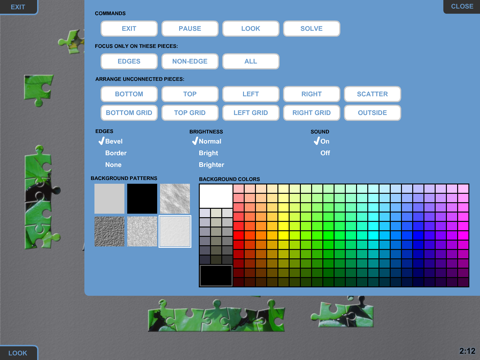480x360 pixels.
Task: Select the solid black background pattern
Action: pyautogui.click(x=142, y=199)
